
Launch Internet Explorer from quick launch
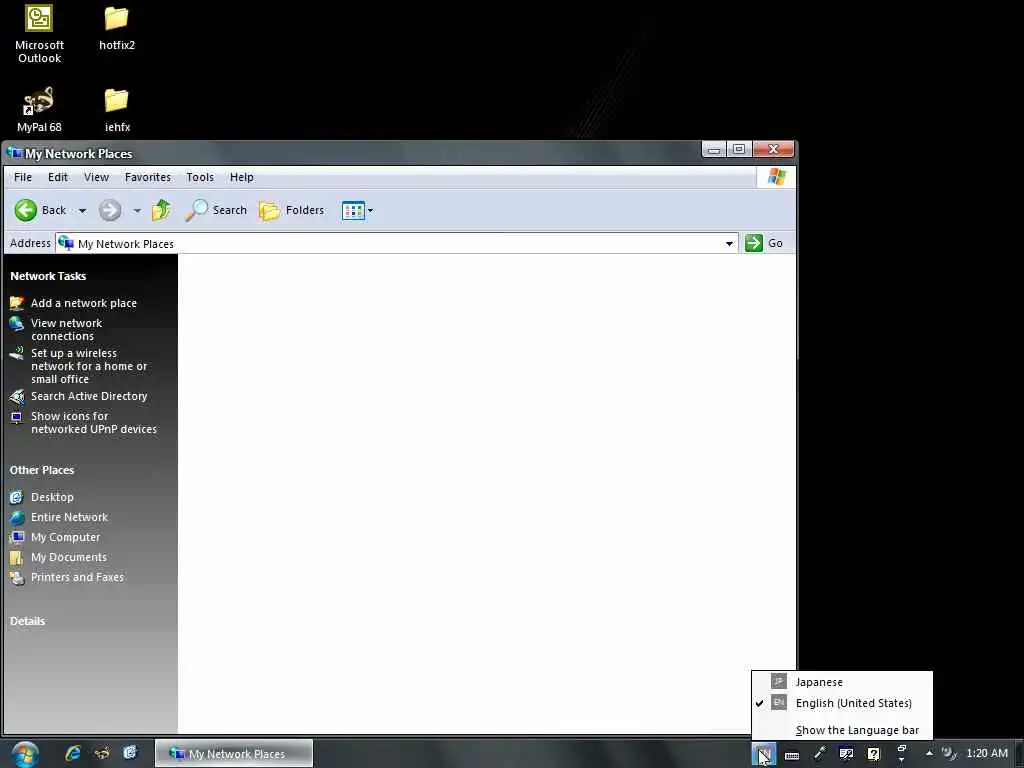click(72, 753)
